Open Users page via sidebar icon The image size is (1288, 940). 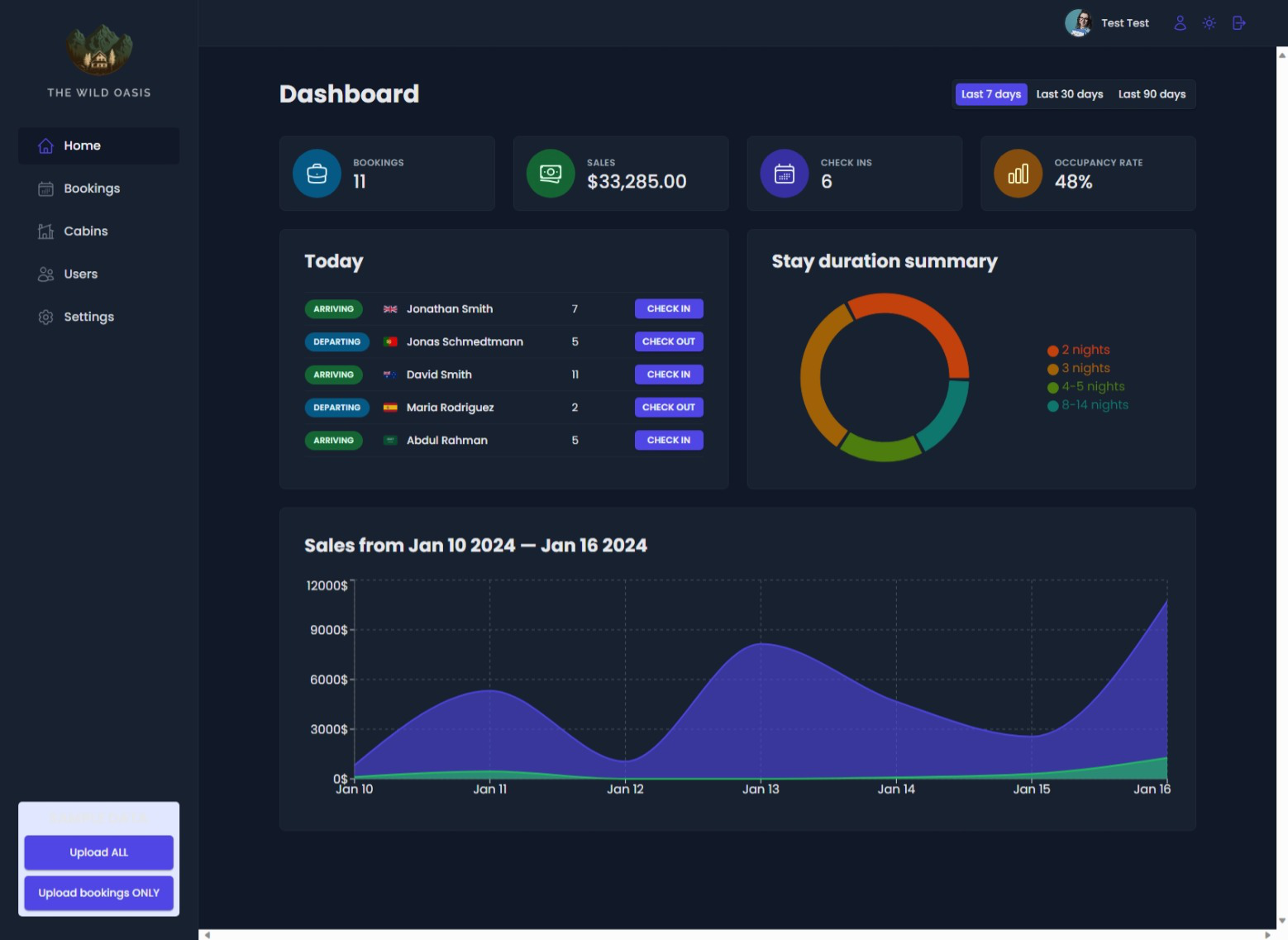point(45,274)
